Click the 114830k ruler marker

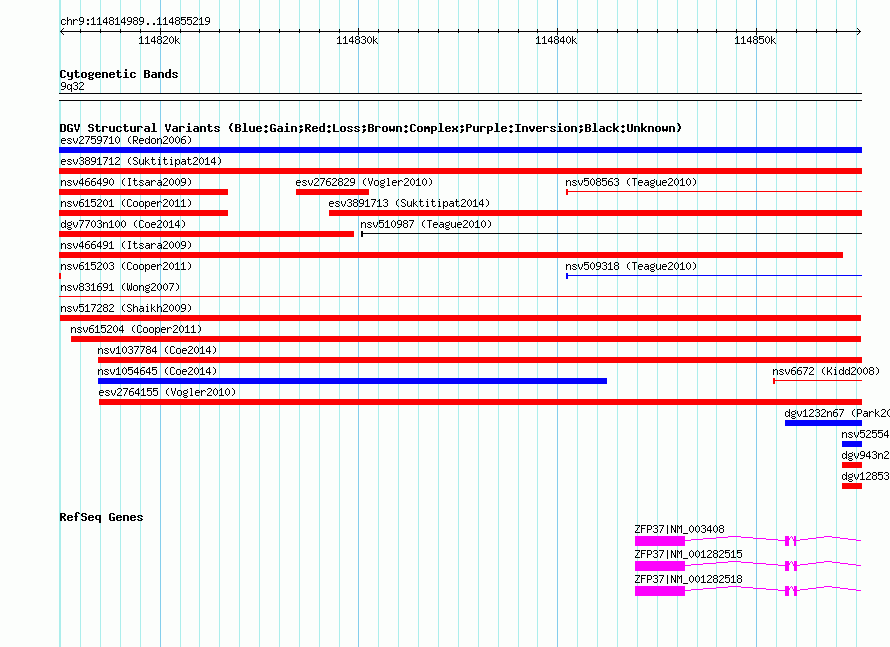click(357, 40)
